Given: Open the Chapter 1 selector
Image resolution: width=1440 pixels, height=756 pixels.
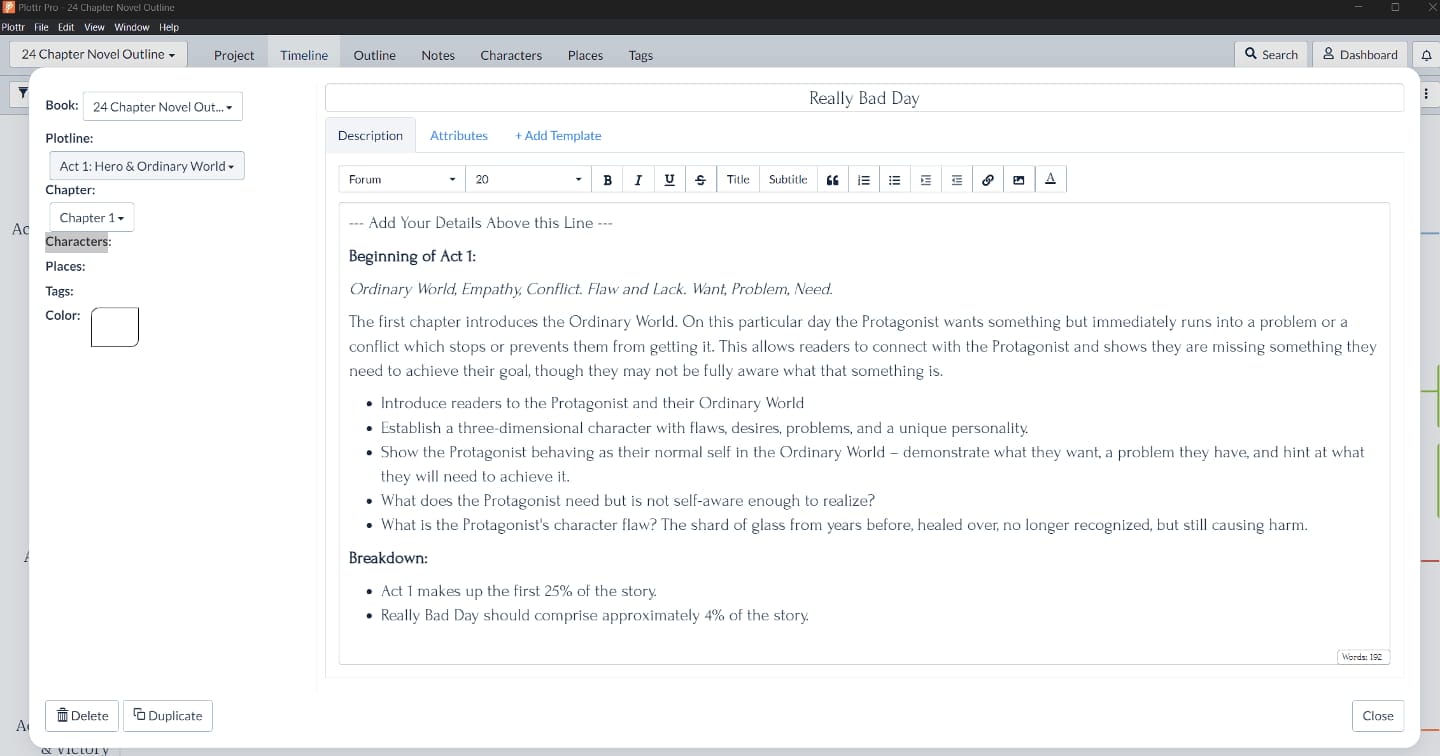Looking at the screenshot, I should point(91,217).
